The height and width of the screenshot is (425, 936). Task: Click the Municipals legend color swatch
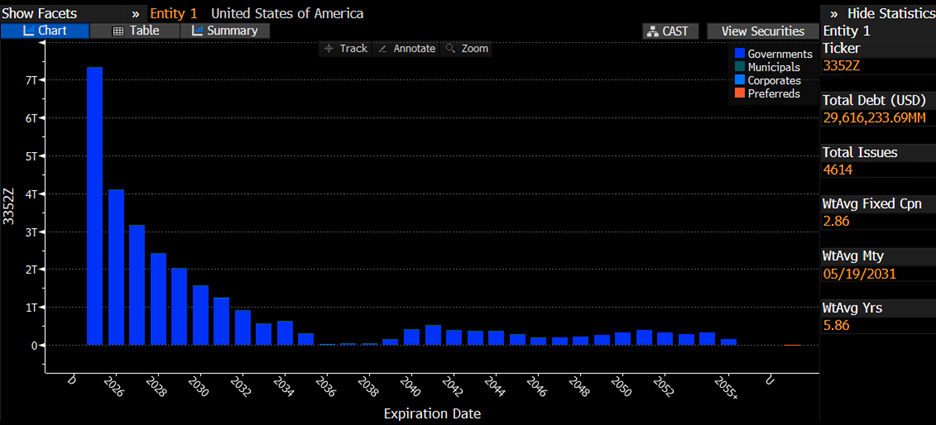[740, 67]
